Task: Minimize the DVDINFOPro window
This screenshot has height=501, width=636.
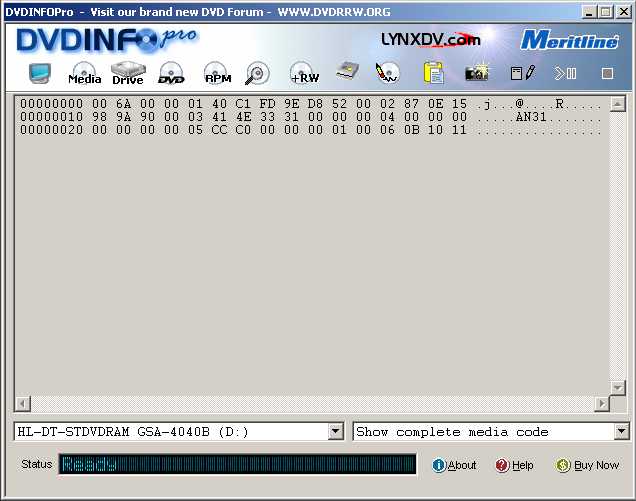Action: [589, 12]
